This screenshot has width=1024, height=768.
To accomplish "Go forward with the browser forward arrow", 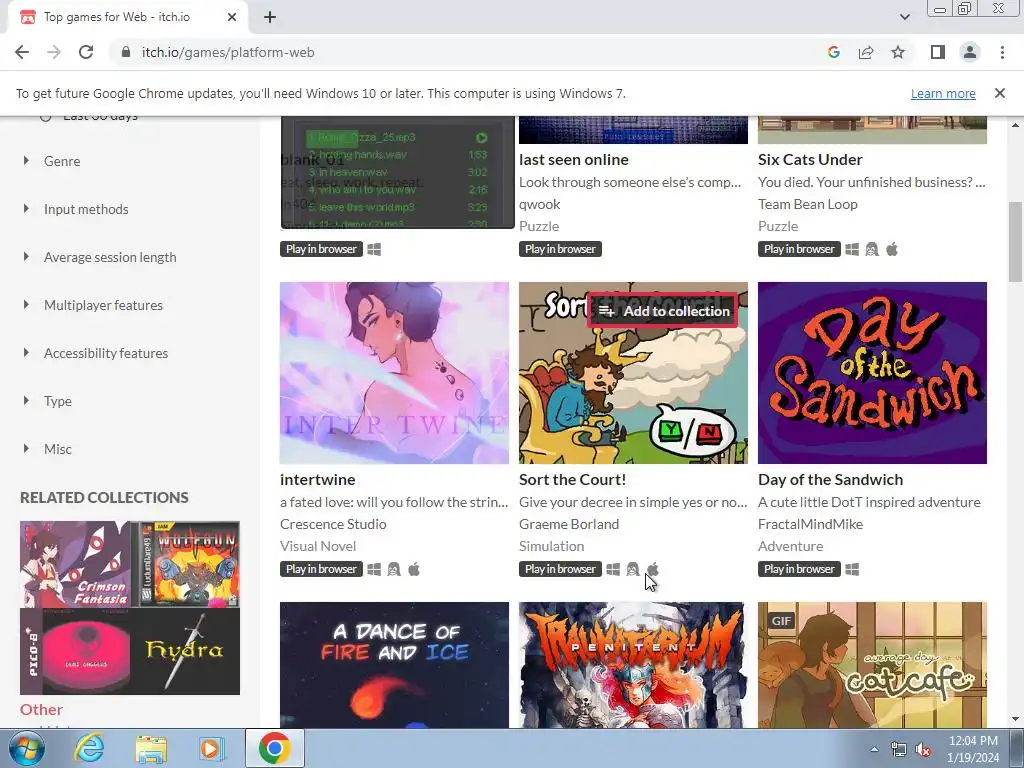I will [x=54, y=52].
